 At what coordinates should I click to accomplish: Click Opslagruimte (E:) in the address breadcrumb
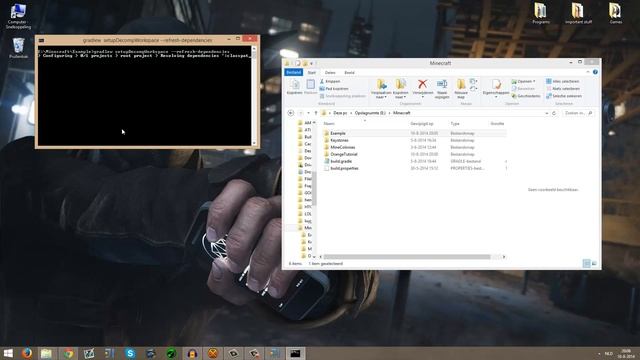point(370,113)
